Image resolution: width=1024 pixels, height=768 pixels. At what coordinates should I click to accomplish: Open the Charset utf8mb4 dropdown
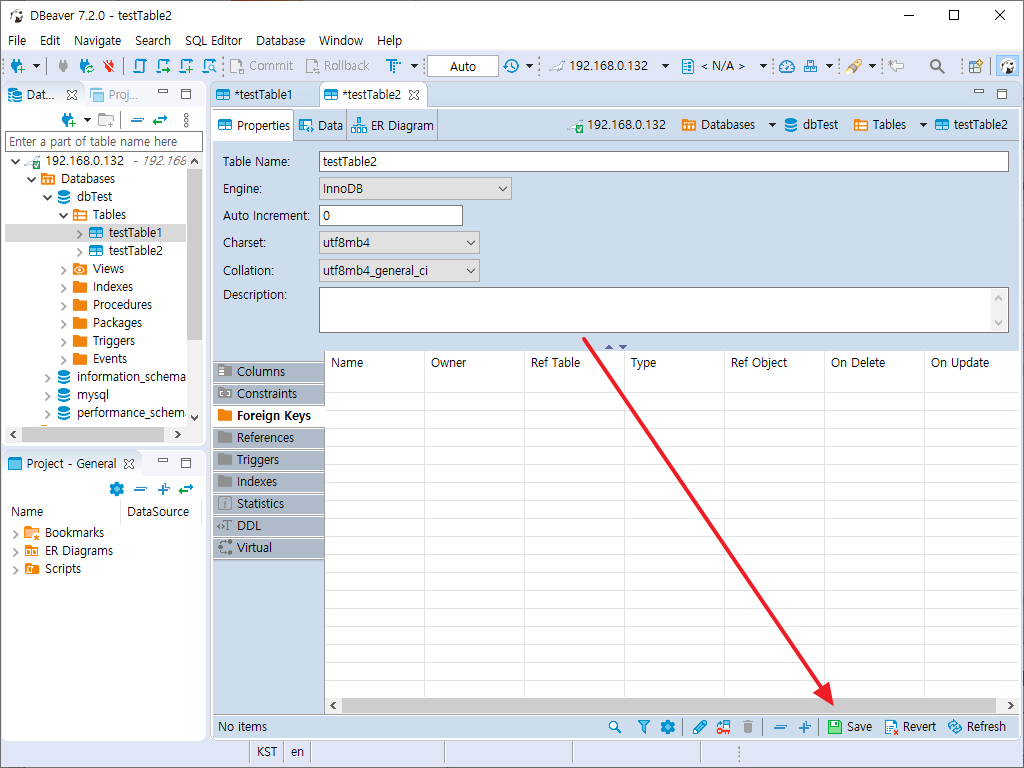(399, 242)
